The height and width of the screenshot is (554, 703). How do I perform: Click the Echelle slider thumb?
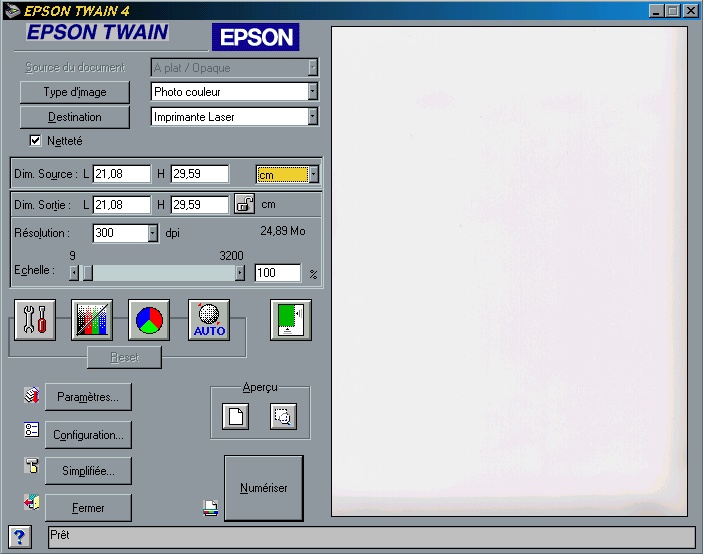pos(88,273)
